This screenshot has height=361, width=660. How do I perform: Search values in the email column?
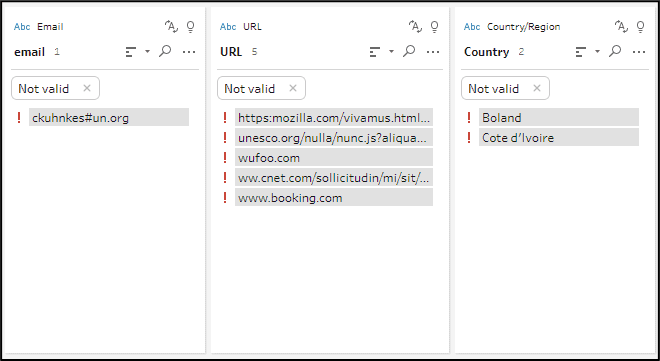click(x=165, y=51)
